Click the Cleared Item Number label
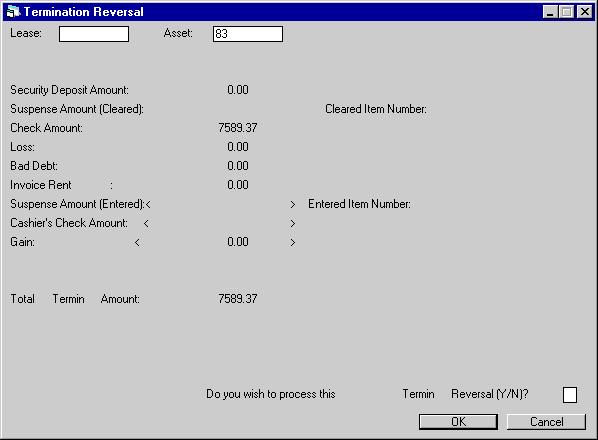Screen dimensions: 598x440 click(x=376, y=109)
